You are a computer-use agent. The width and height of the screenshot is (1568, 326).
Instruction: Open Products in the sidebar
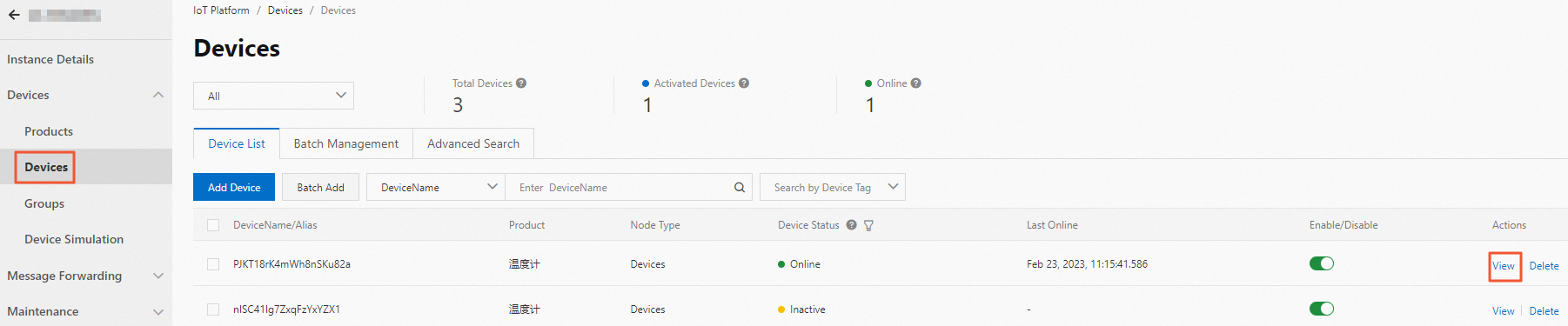pyautogui.click(x=49, y=131)
